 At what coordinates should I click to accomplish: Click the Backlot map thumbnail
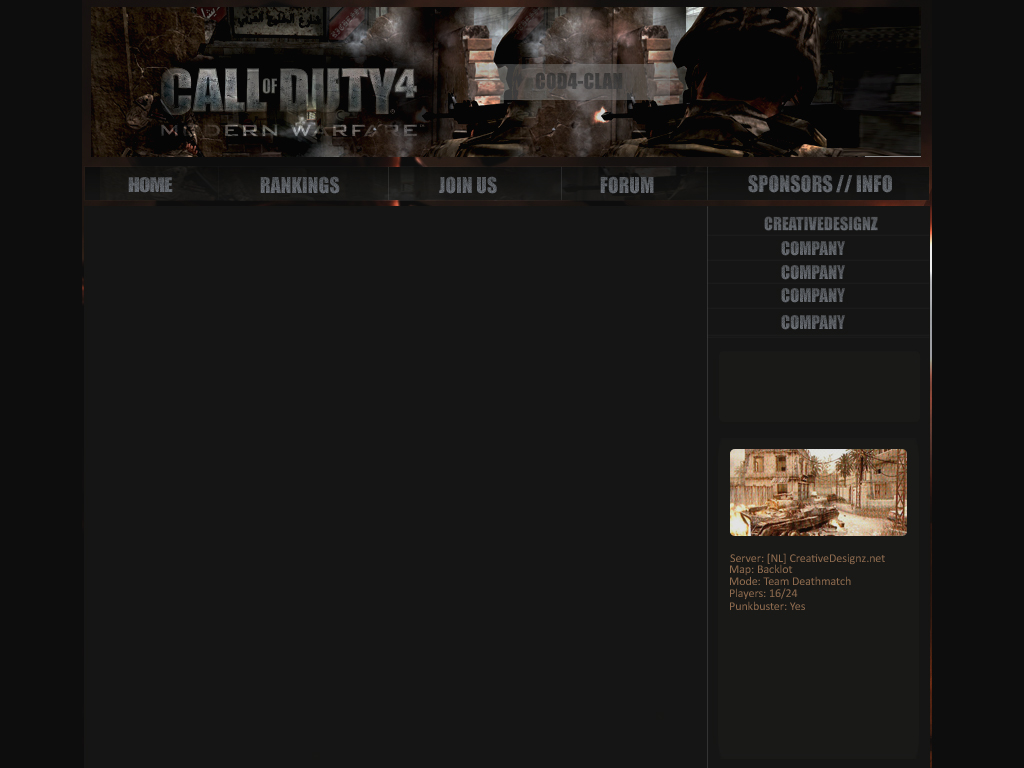click(818, 492)
